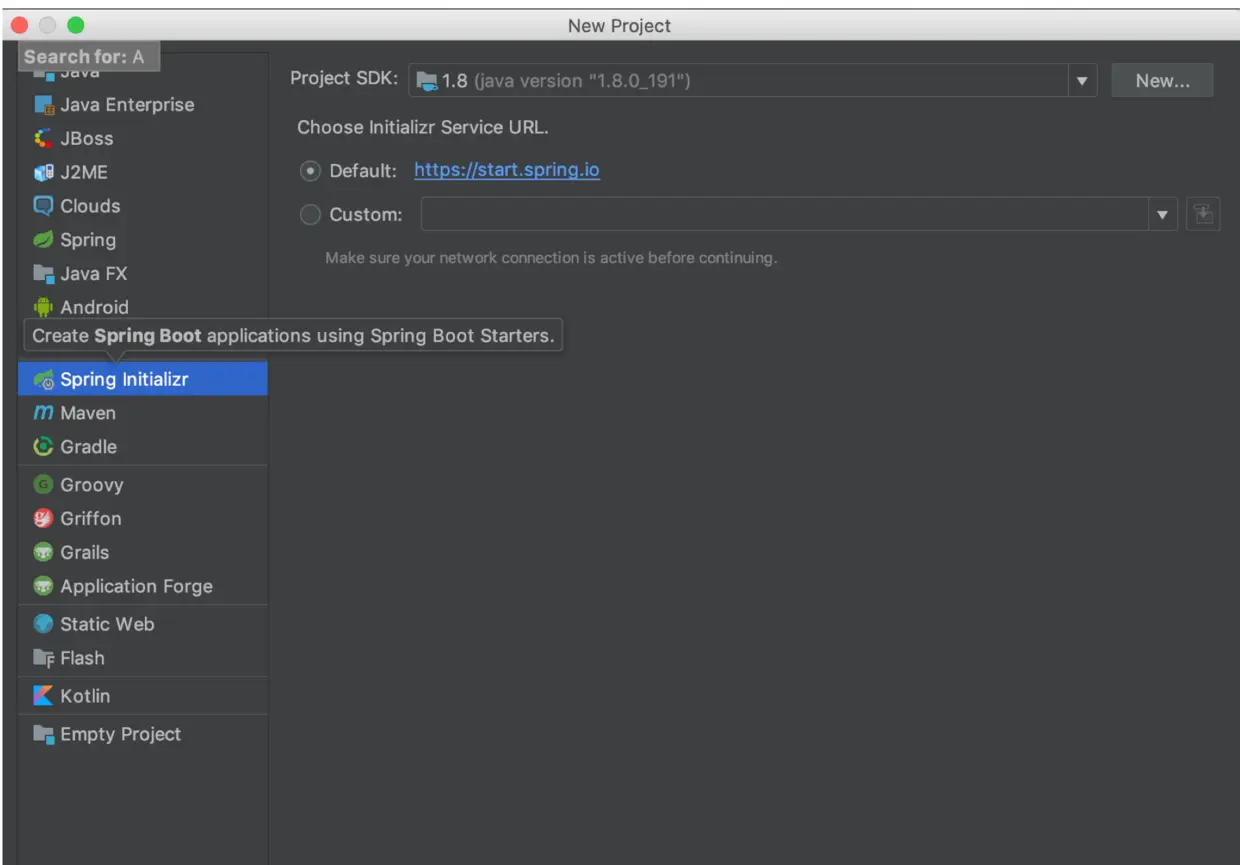The width and height of the screenshot is (1240, 865).
Task: Click the 1.8 java version SDK text
Action: 566,81
